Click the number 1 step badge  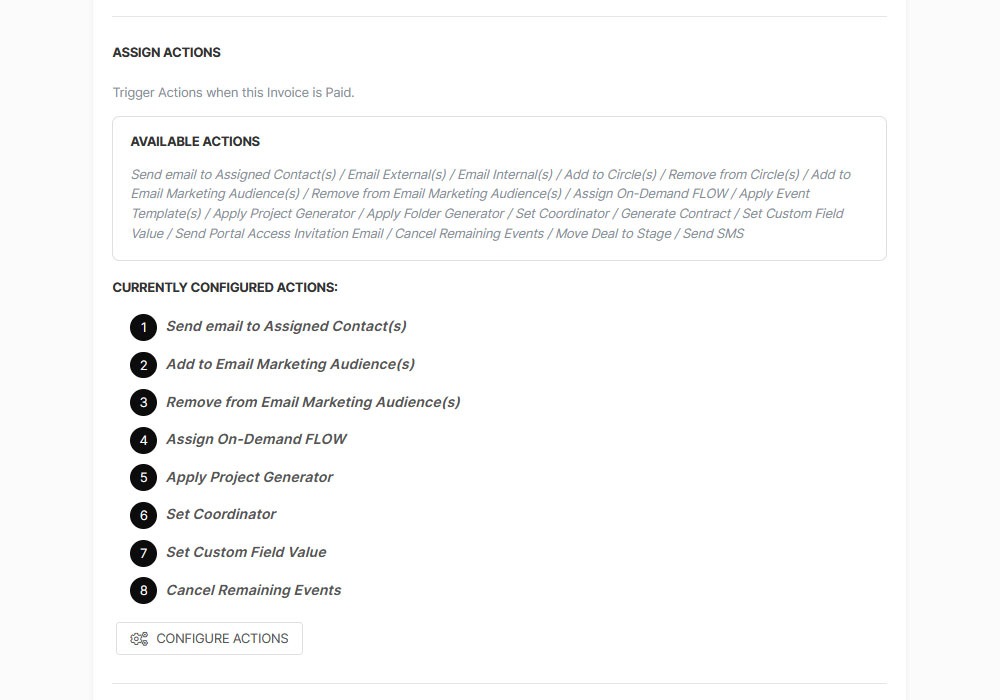pyautogui.click(x=143, y=327)
